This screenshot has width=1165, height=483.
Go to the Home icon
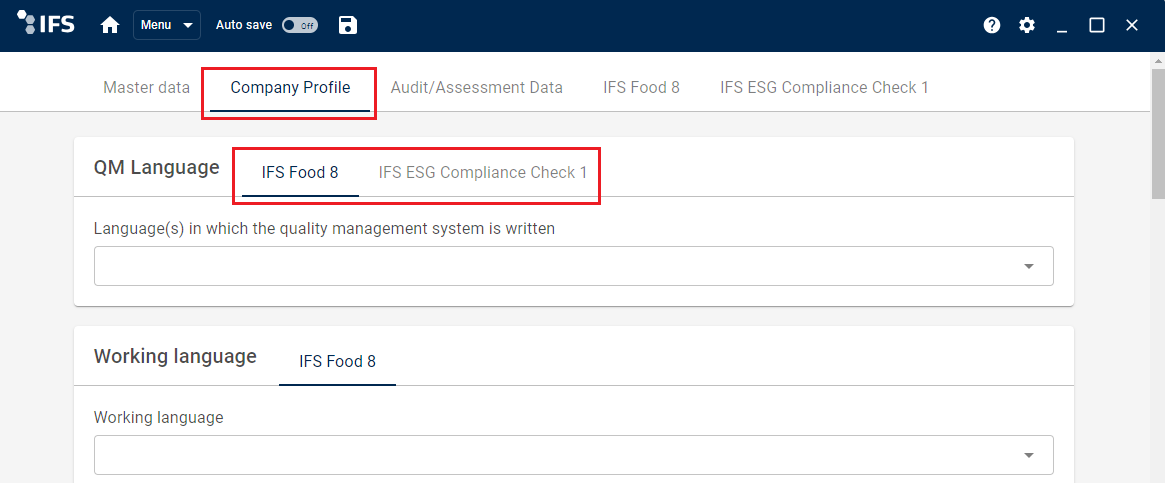(110, 25)
